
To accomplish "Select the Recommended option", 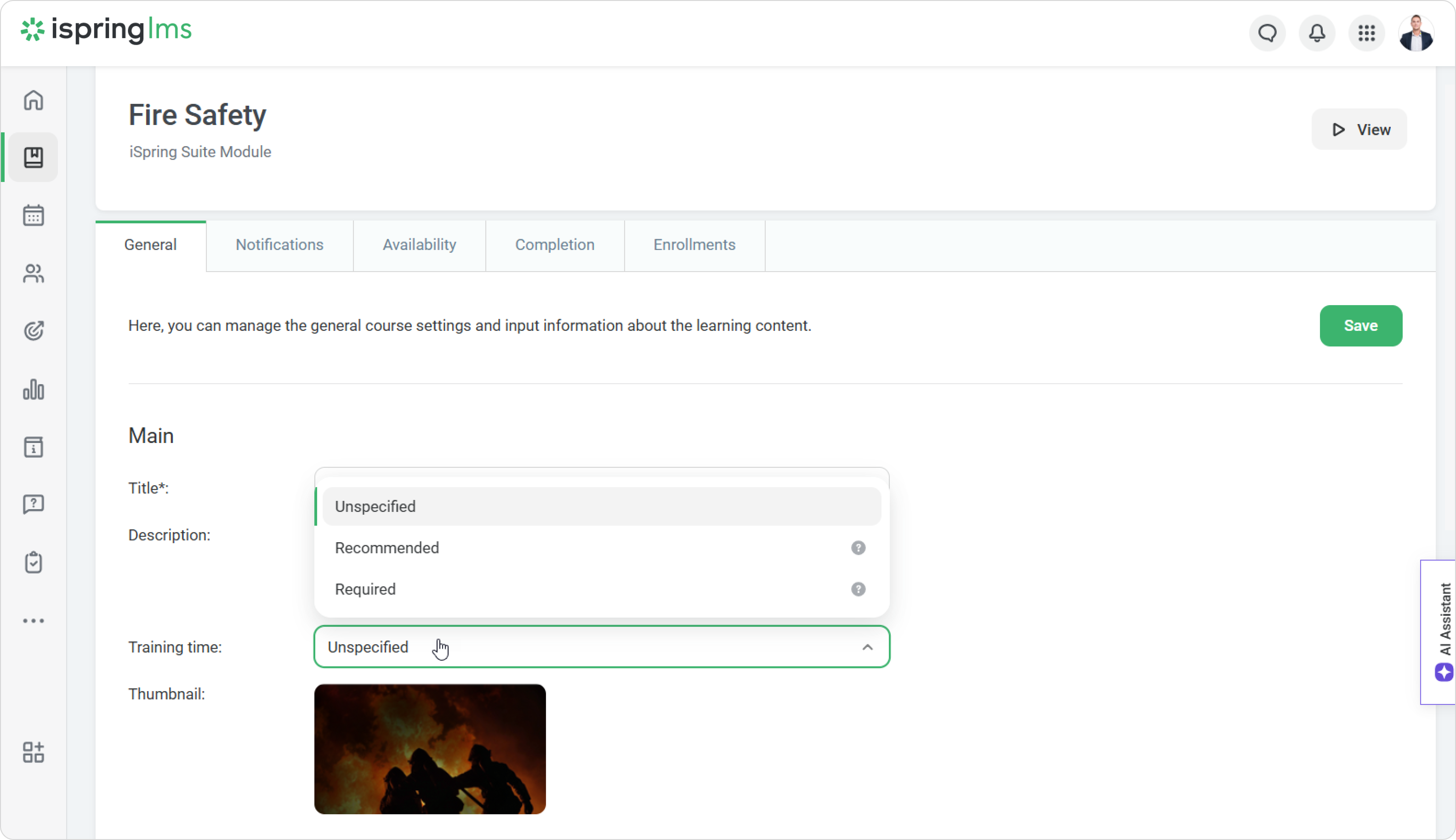I will coord(387,548).
